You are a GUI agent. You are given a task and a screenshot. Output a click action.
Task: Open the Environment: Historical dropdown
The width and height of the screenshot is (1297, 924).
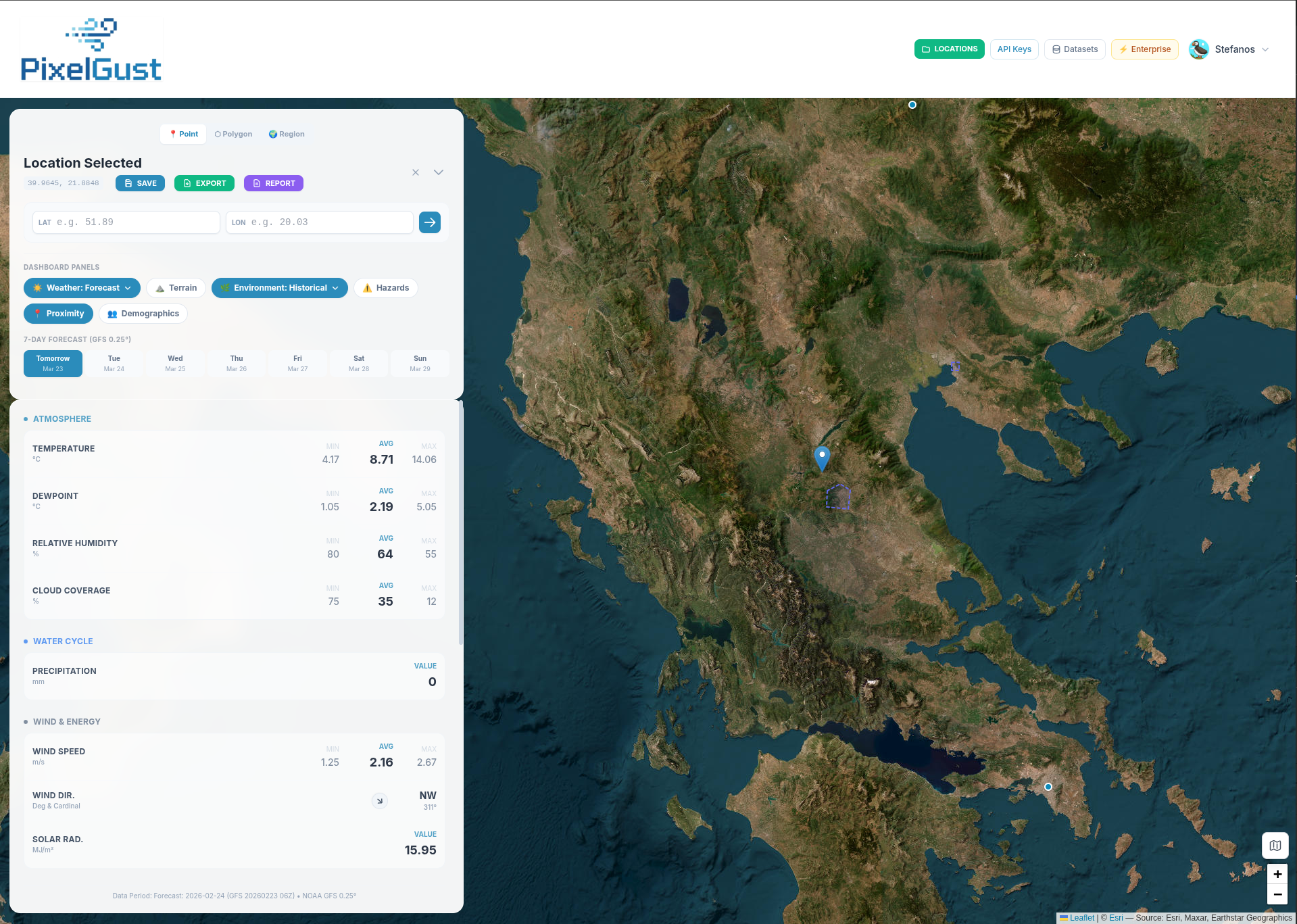[x=336, y=287]
